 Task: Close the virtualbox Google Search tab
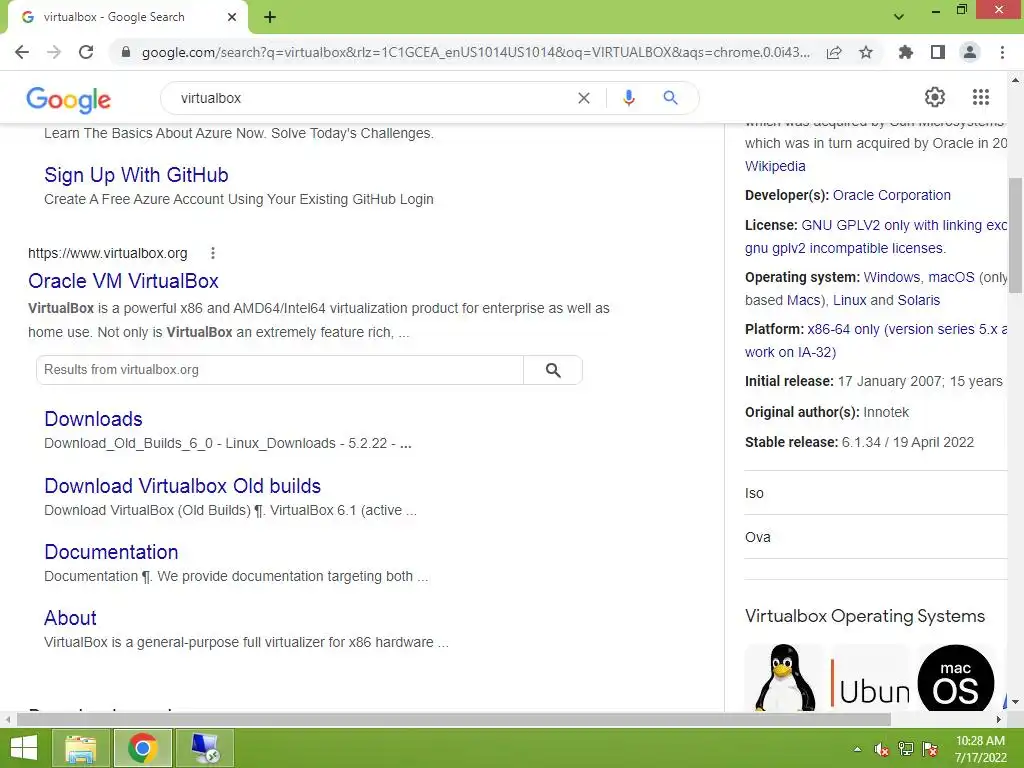pos(232,17)
